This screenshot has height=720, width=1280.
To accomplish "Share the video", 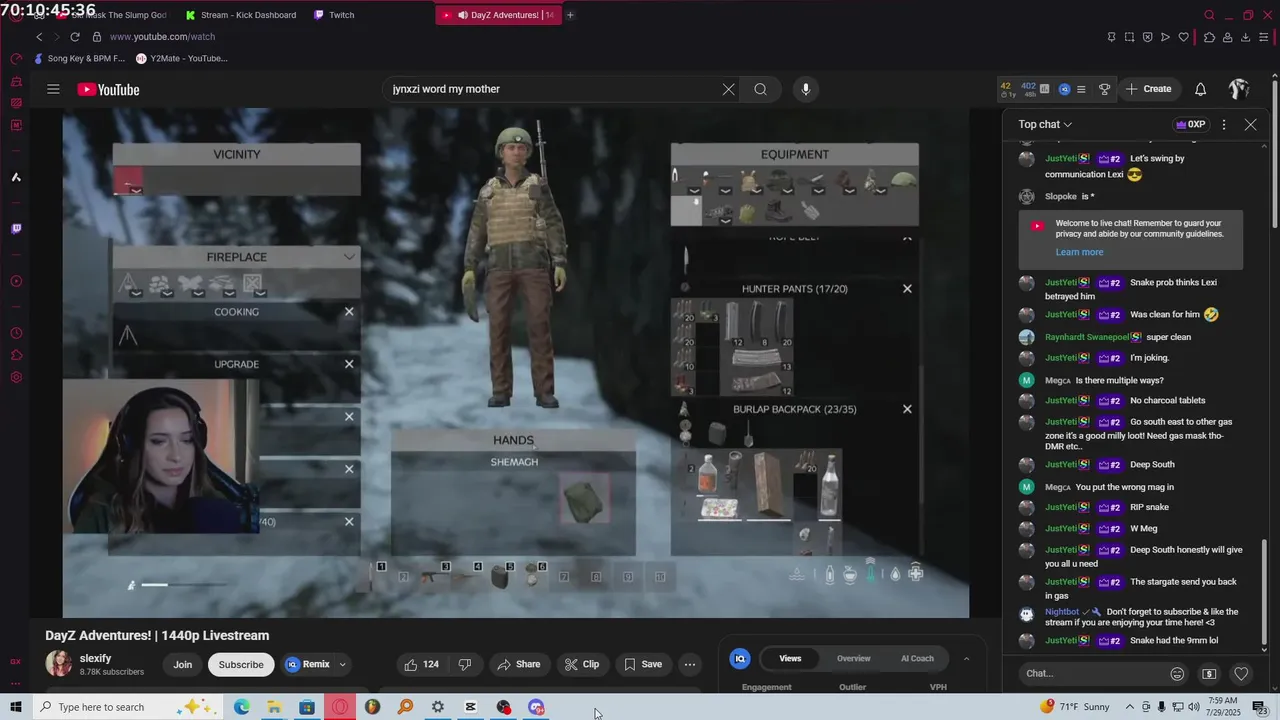I will 518,664.
